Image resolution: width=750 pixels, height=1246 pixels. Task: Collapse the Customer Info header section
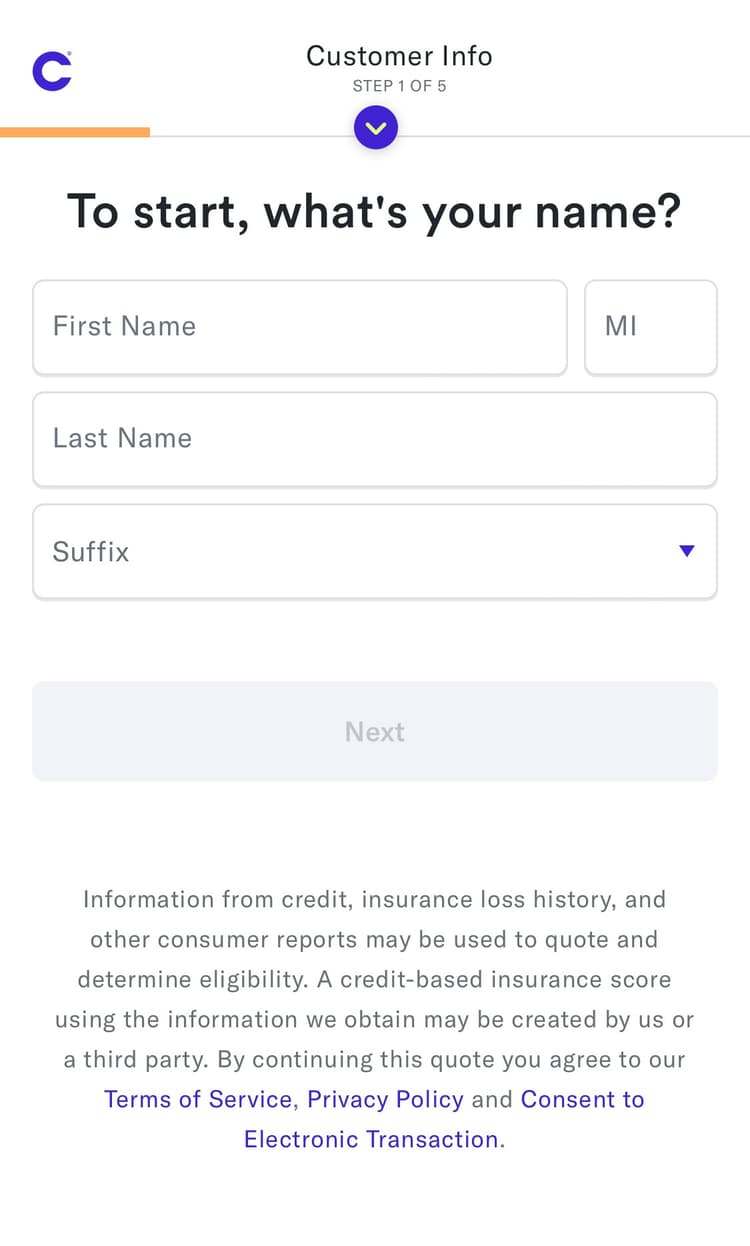coord(375,127)
